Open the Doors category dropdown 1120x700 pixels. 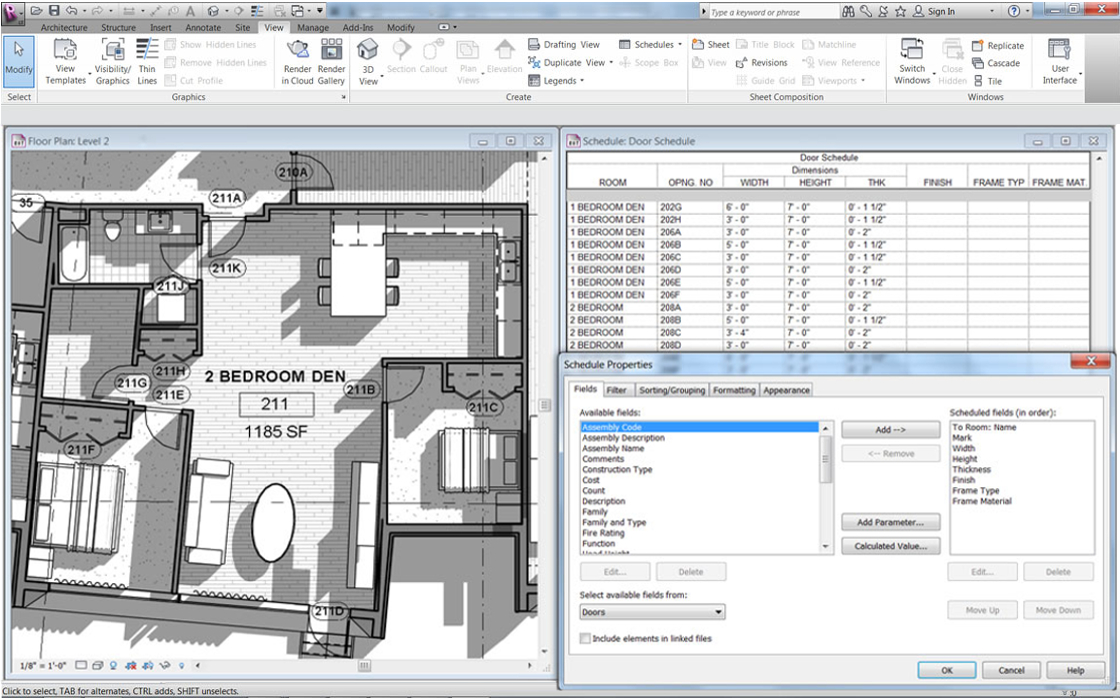tap(652, 612)
